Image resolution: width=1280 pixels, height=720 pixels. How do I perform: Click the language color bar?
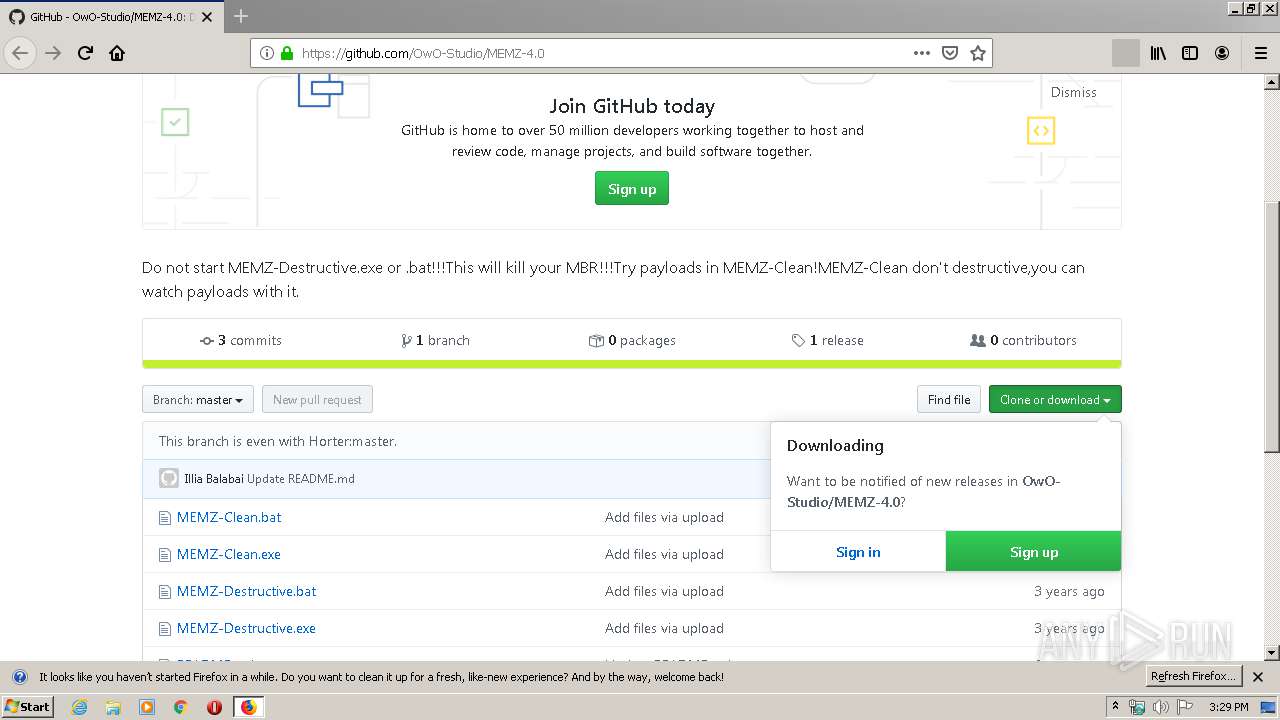click(x=632, y=364)
